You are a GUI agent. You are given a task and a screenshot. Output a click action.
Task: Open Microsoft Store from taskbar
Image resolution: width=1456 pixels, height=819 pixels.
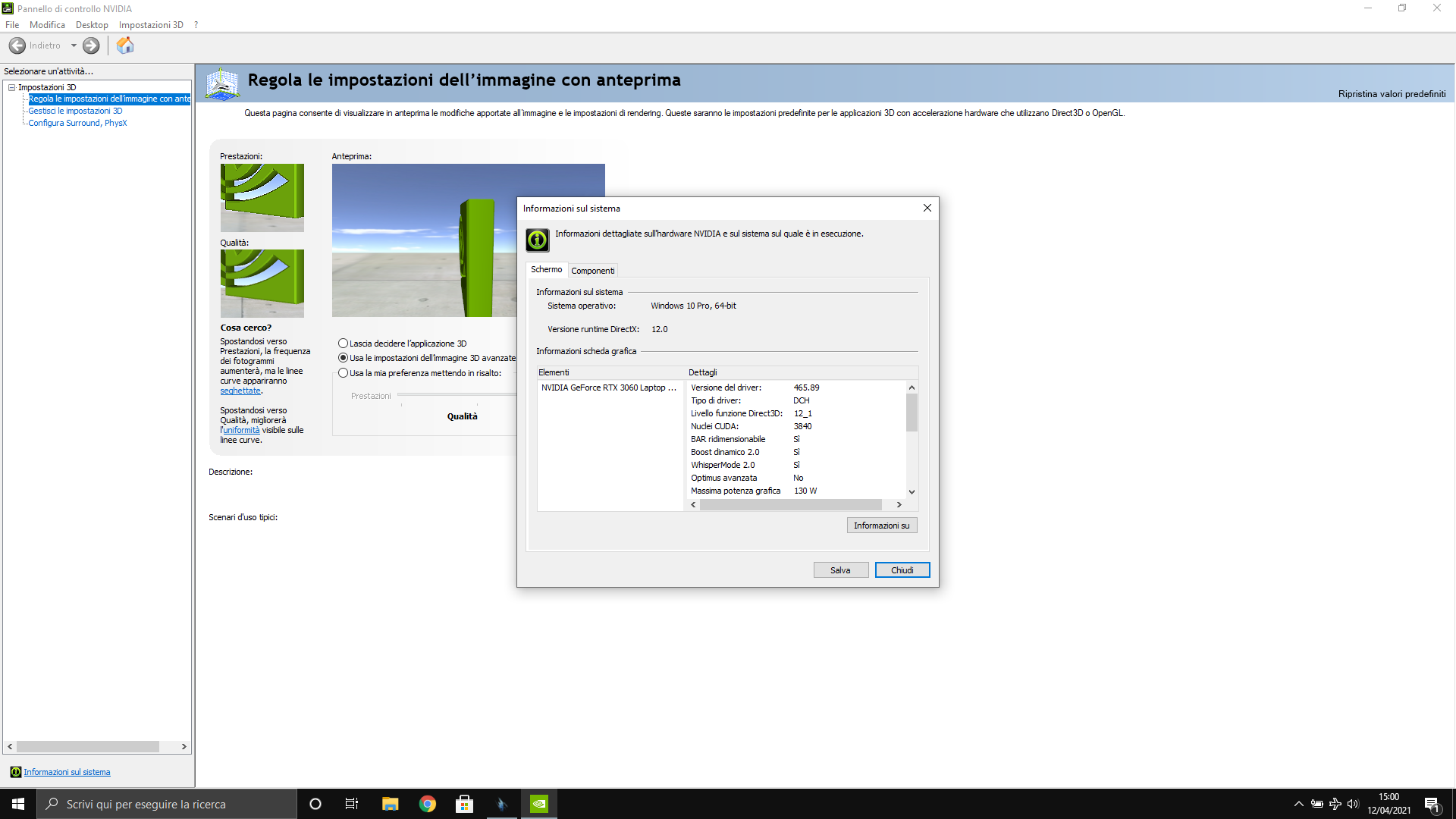coord(464,804)
